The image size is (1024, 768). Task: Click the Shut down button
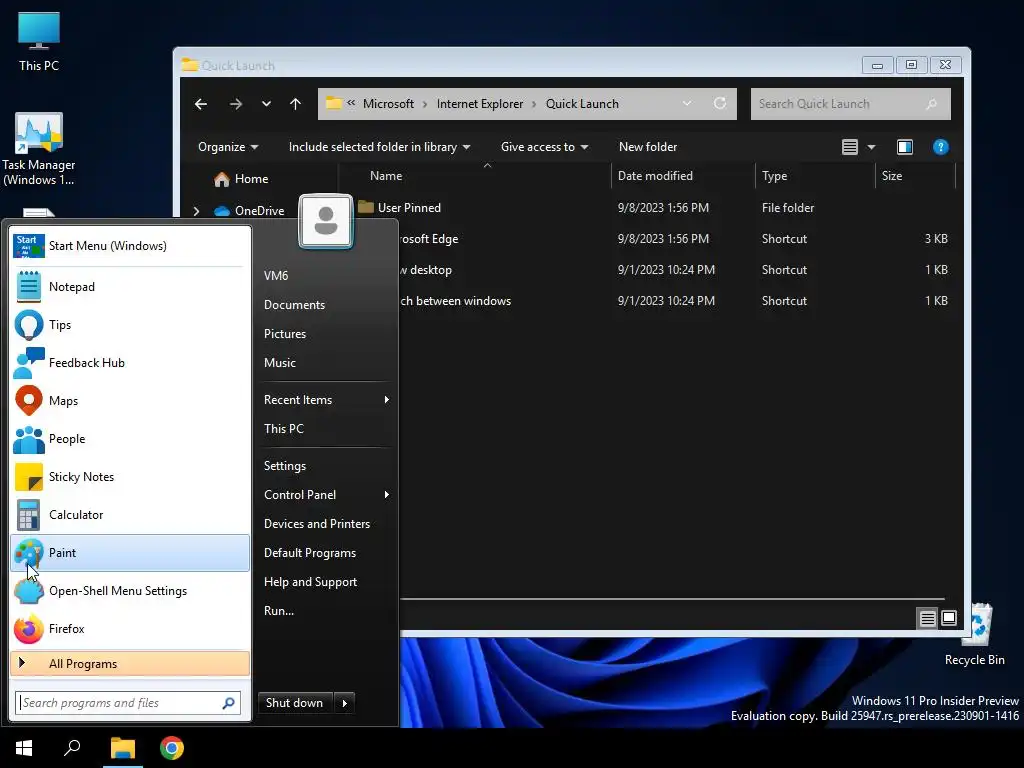point(295,703)
